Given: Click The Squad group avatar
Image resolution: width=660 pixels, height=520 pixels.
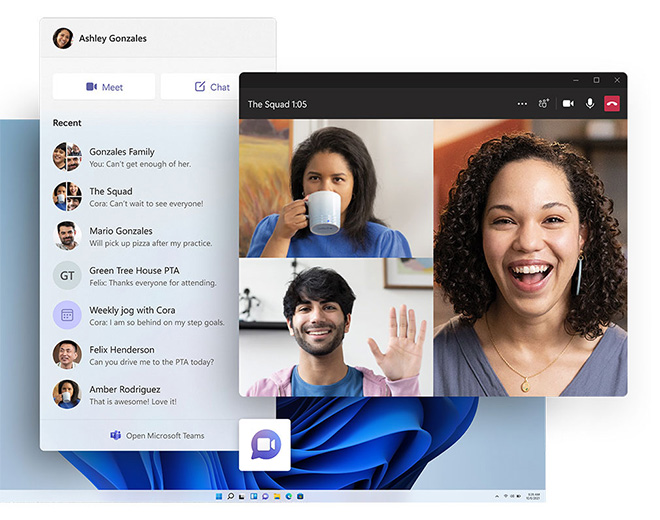Looking at the screenshot, I should (67, 196).
